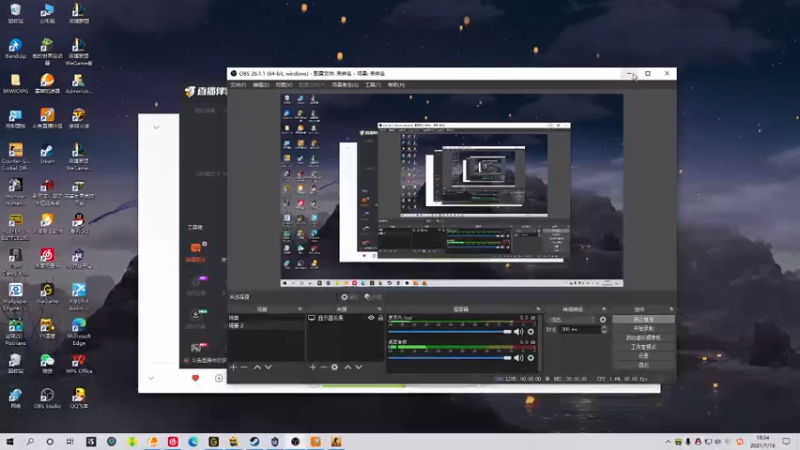800x450 pixels.
Task: Click 开始录制 (Start Recording) button
Action: pyautogui.click(x=643, y=329)
